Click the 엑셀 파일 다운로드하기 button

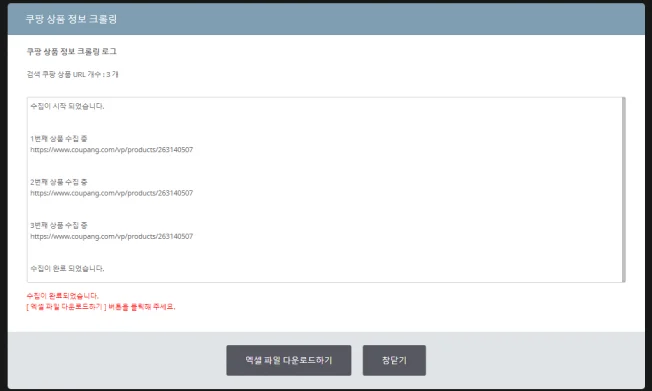point(289,360)
